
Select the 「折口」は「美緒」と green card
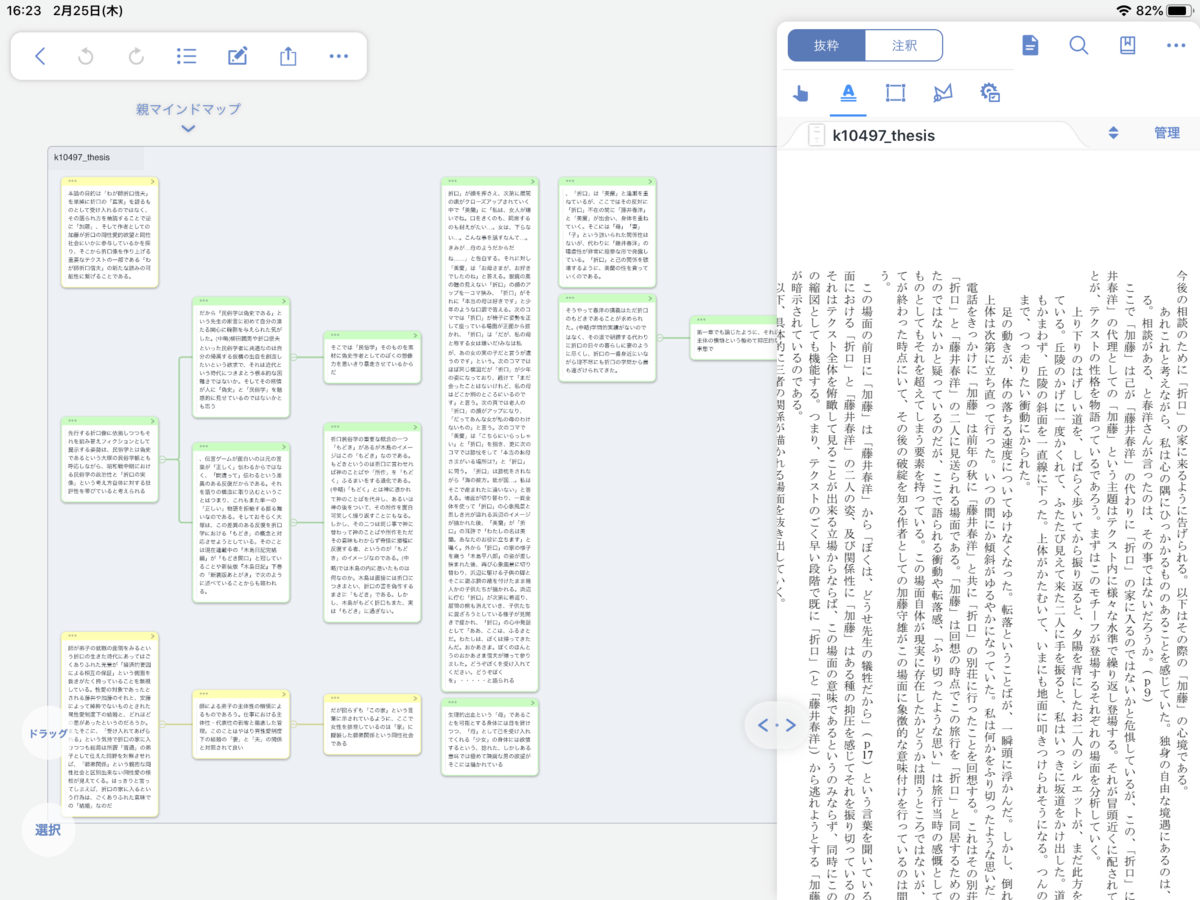[607, 232]
